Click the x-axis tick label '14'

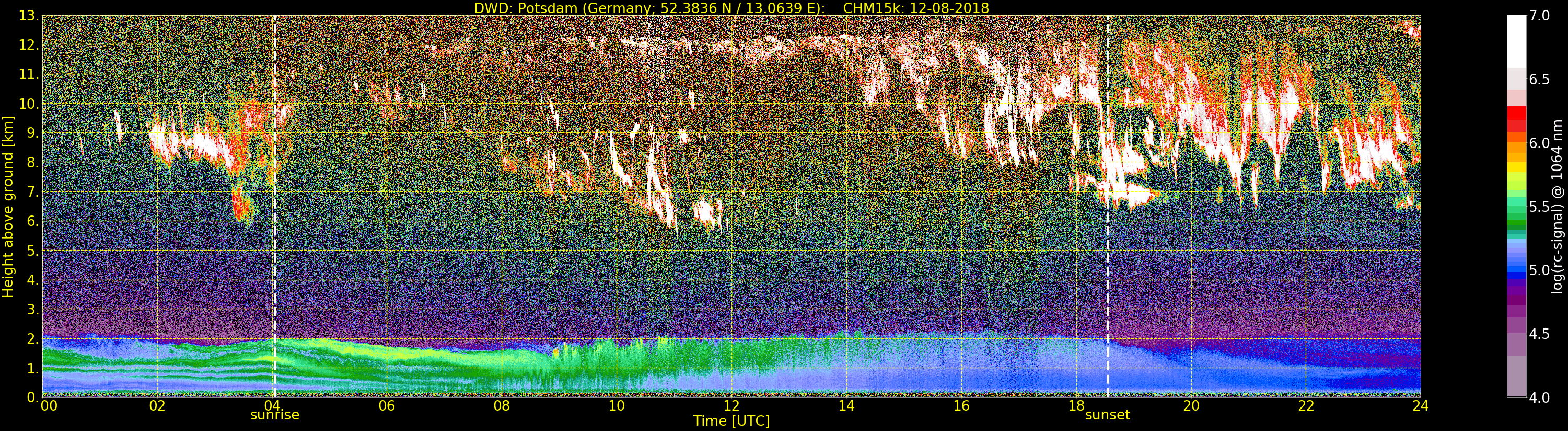click(x=846, y=406)
